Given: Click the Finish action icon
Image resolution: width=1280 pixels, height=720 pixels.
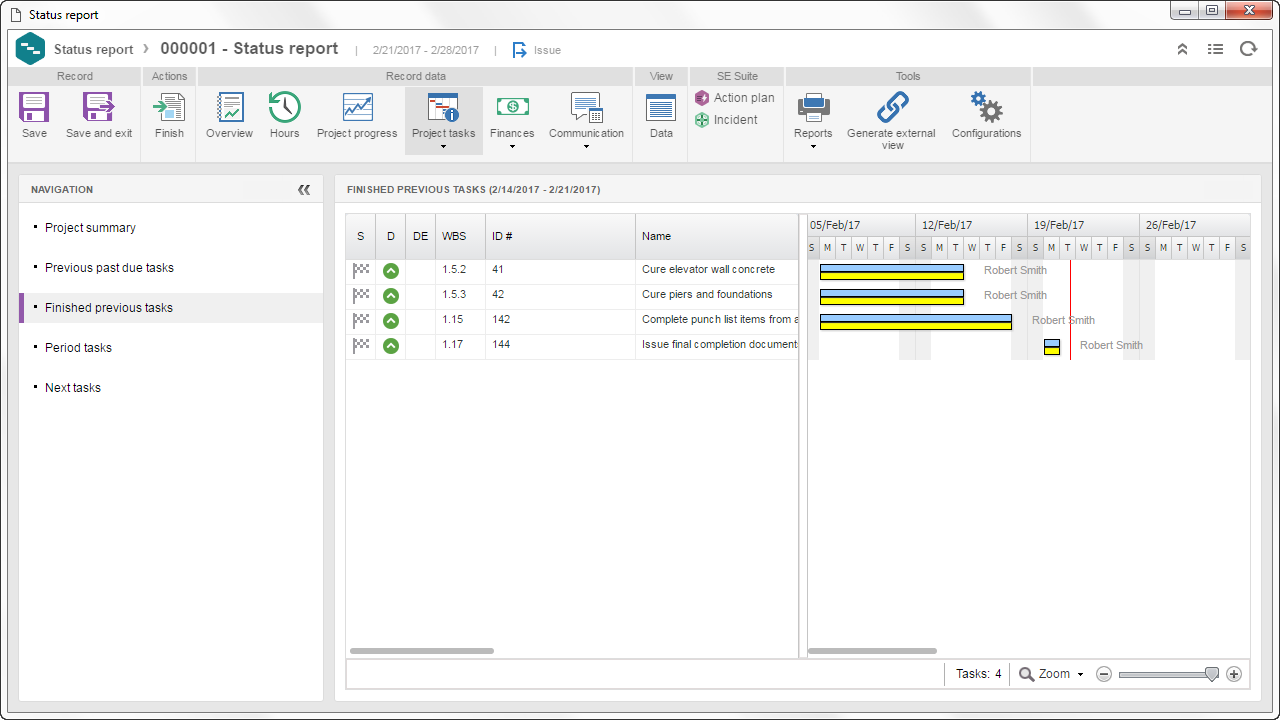Looking at the screenshot, I should 169,107.
